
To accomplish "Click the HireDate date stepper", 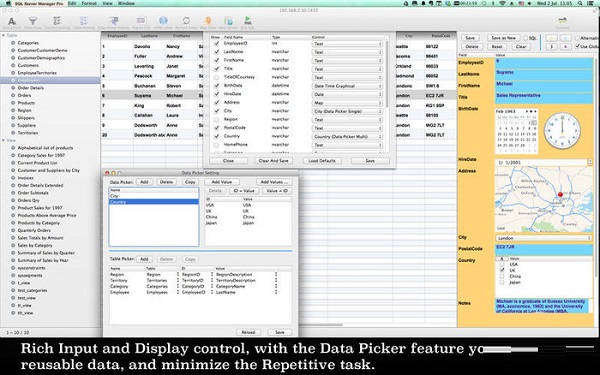I will point(590,163).
